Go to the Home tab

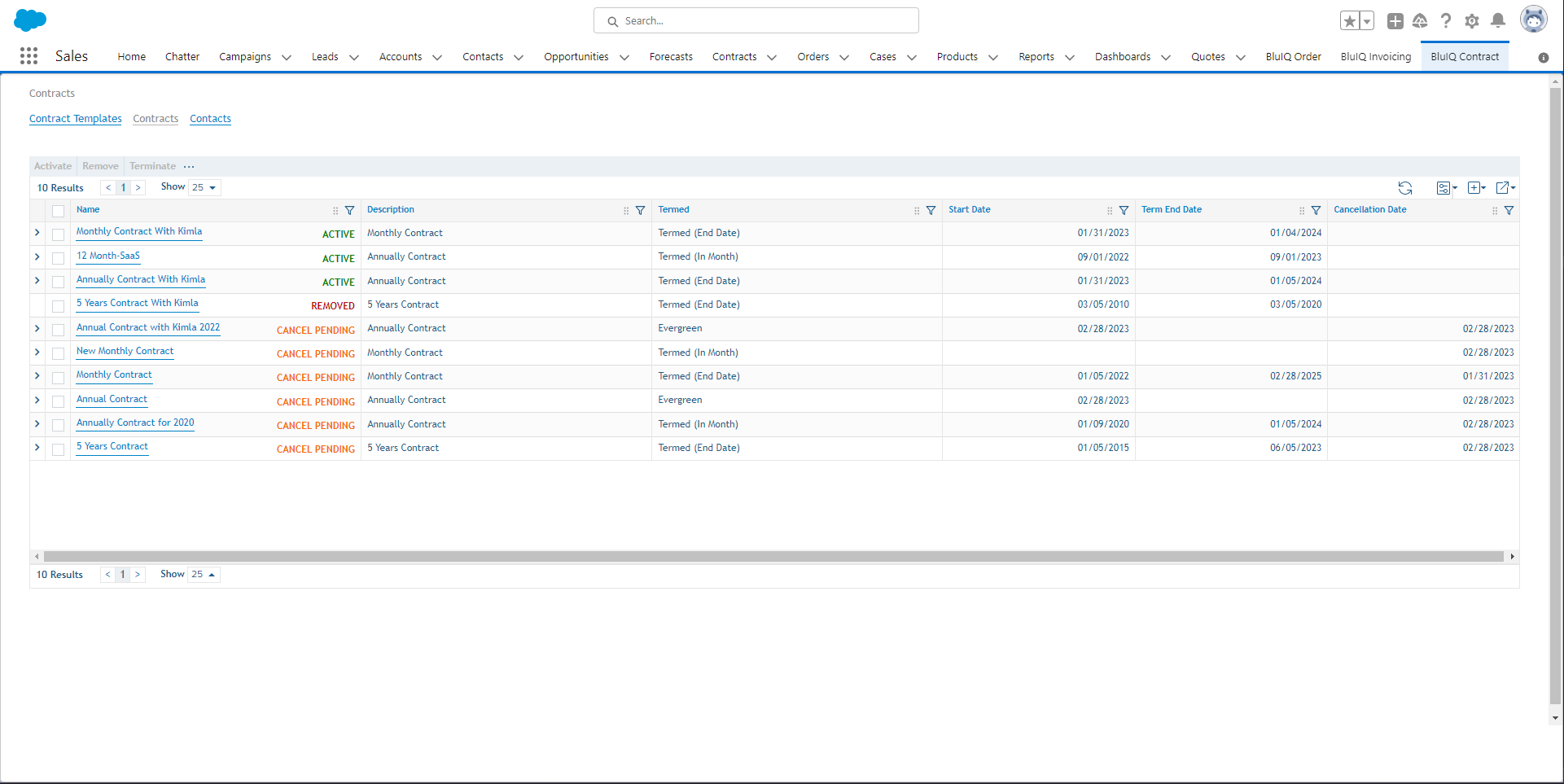point(132,57)
